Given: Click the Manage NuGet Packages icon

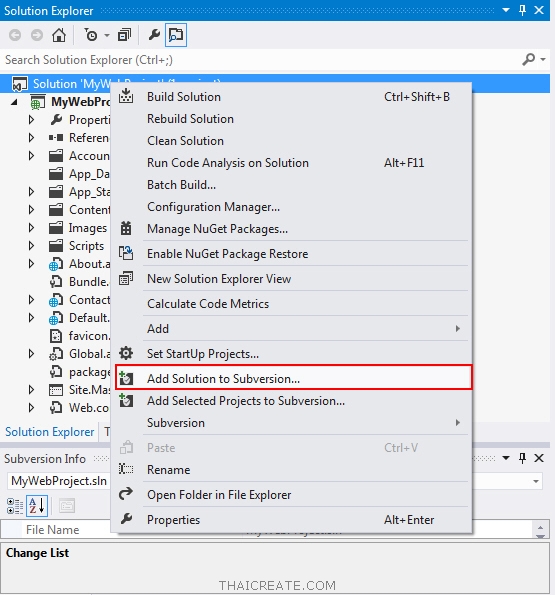Looking at the screenshot, I should [x=126, y=228].
